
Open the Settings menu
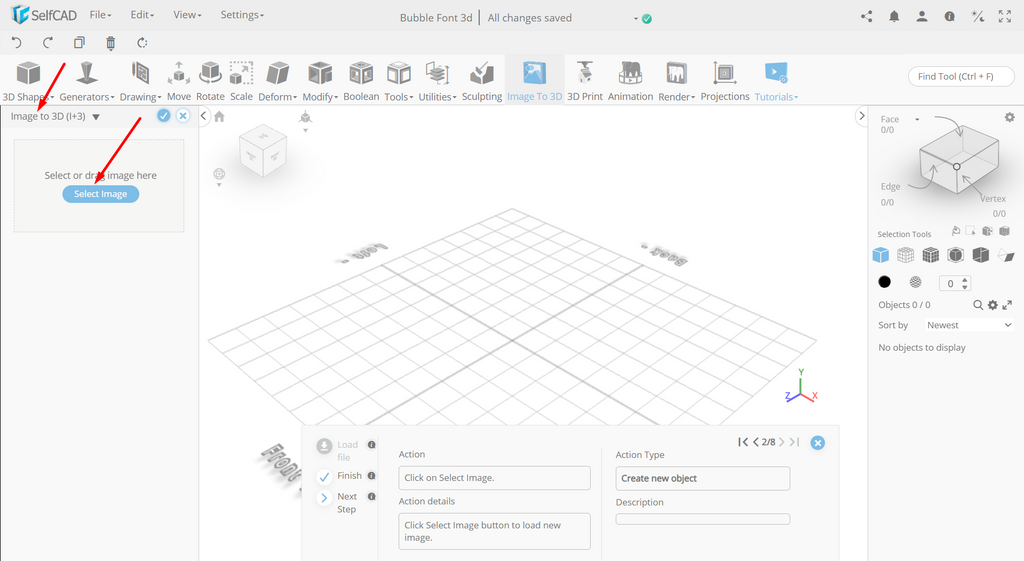point(242,15)
